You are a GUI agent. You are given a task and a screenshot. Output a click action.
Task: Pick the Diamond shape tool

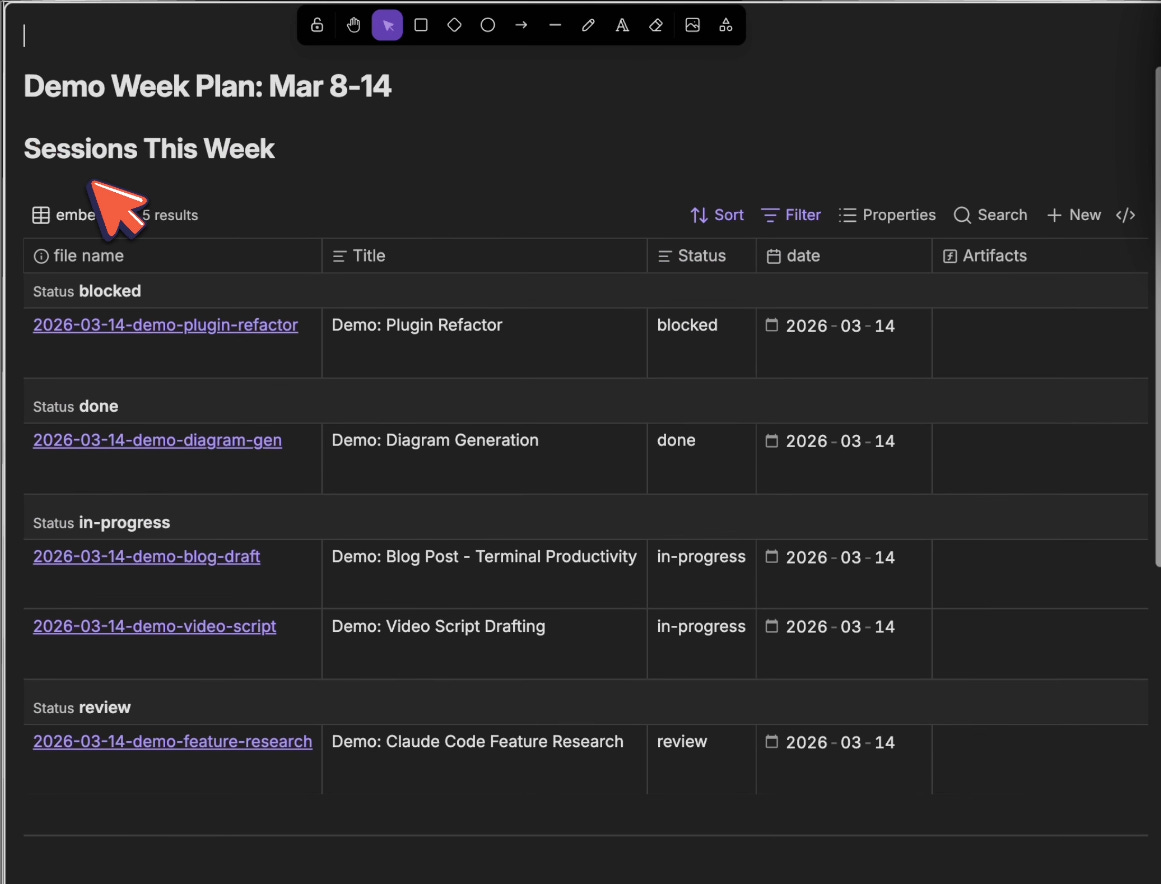[x=454, y=24]
